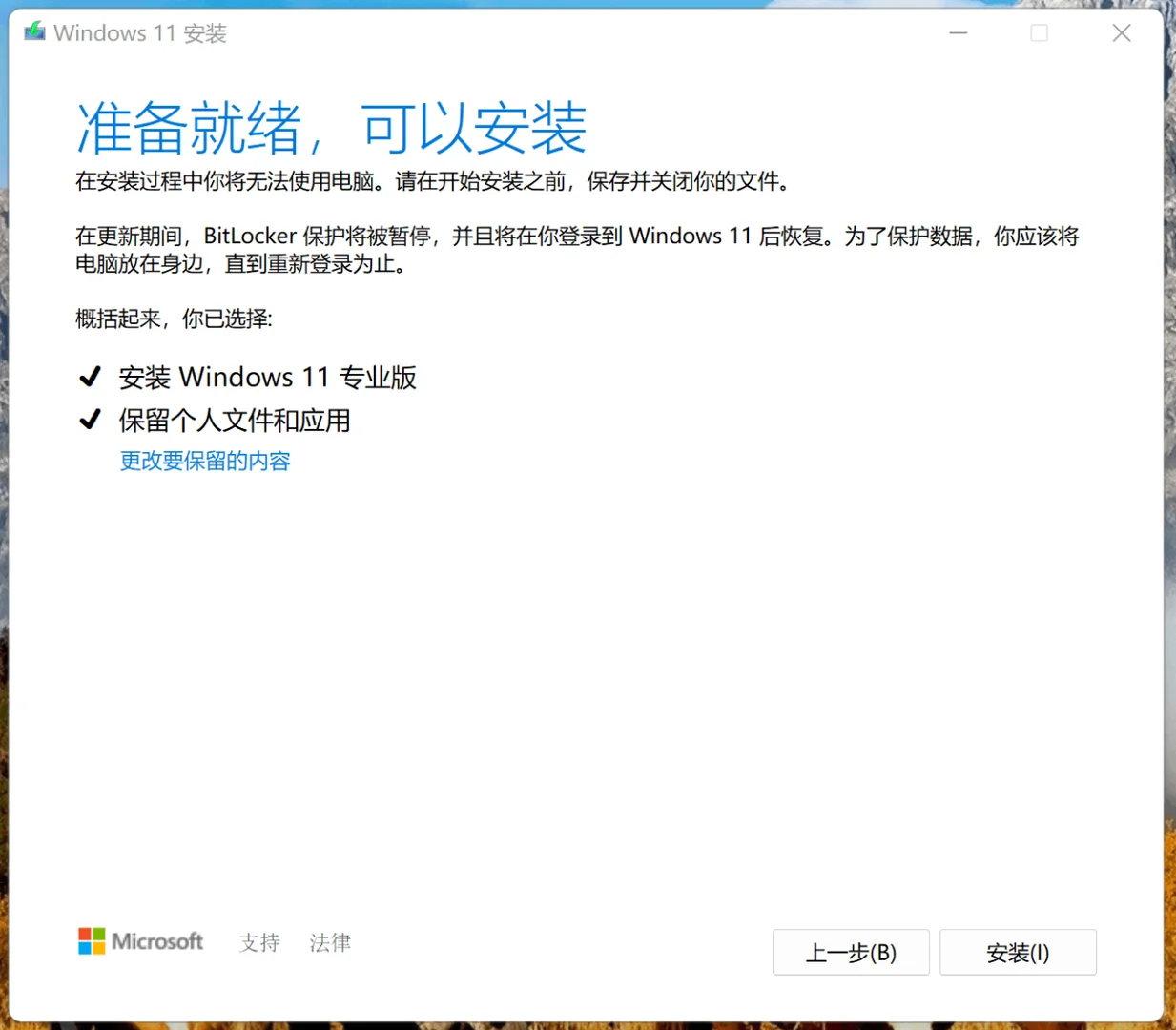Click the Microsoft logo
The width and height of the screenshot is (1176, 1030).
[x=141, y=941]
